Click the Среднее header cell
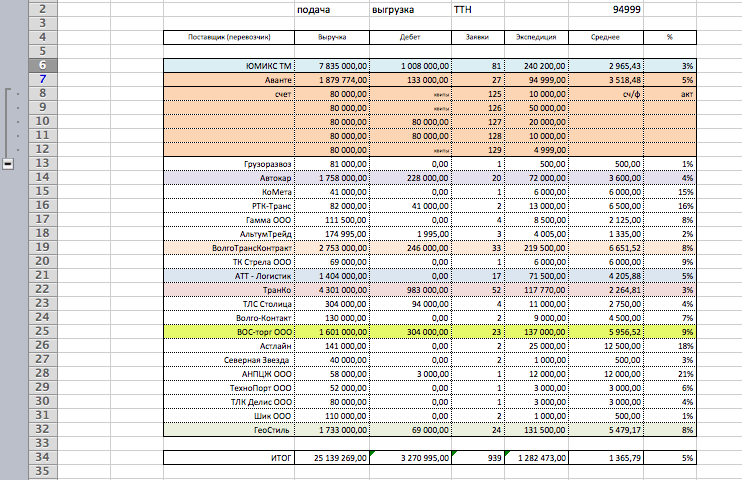 604,37
